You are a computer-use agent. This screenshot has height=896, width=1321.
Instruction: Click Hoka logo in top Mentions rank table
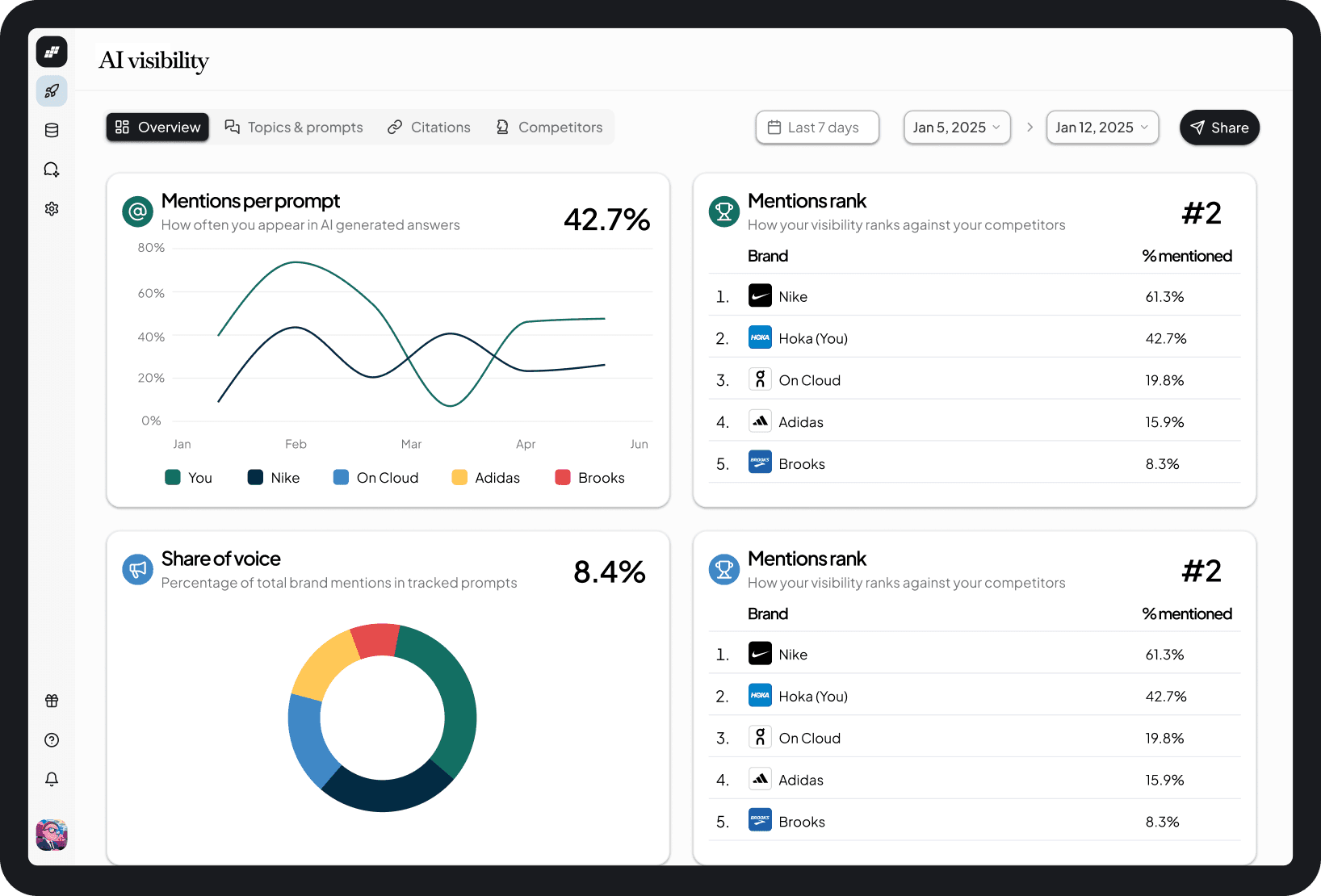pos(760,337)
